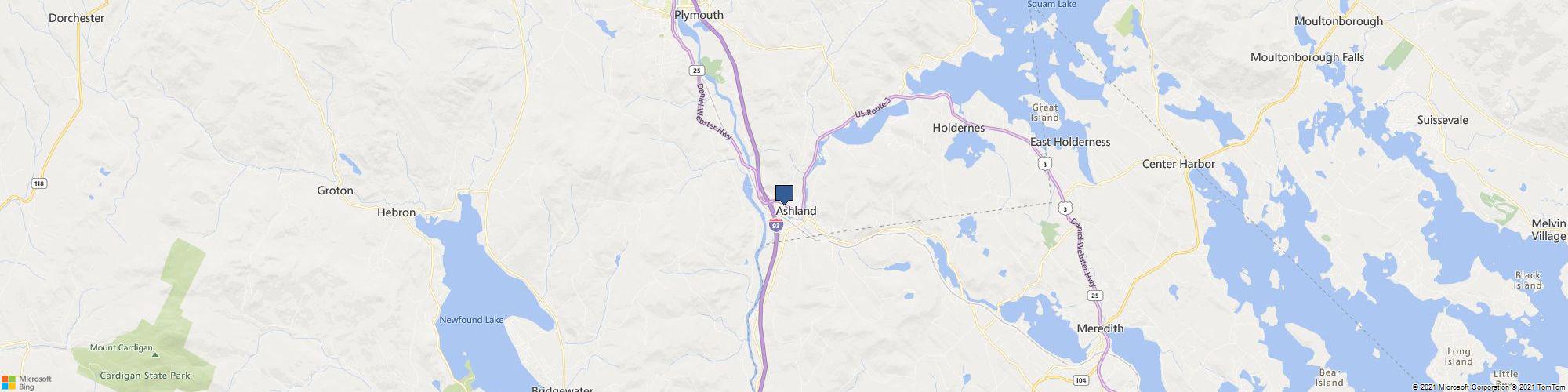Click the Cardigan State Park label
This screenshot has height=392, width=1568.
tap(145, 376)
